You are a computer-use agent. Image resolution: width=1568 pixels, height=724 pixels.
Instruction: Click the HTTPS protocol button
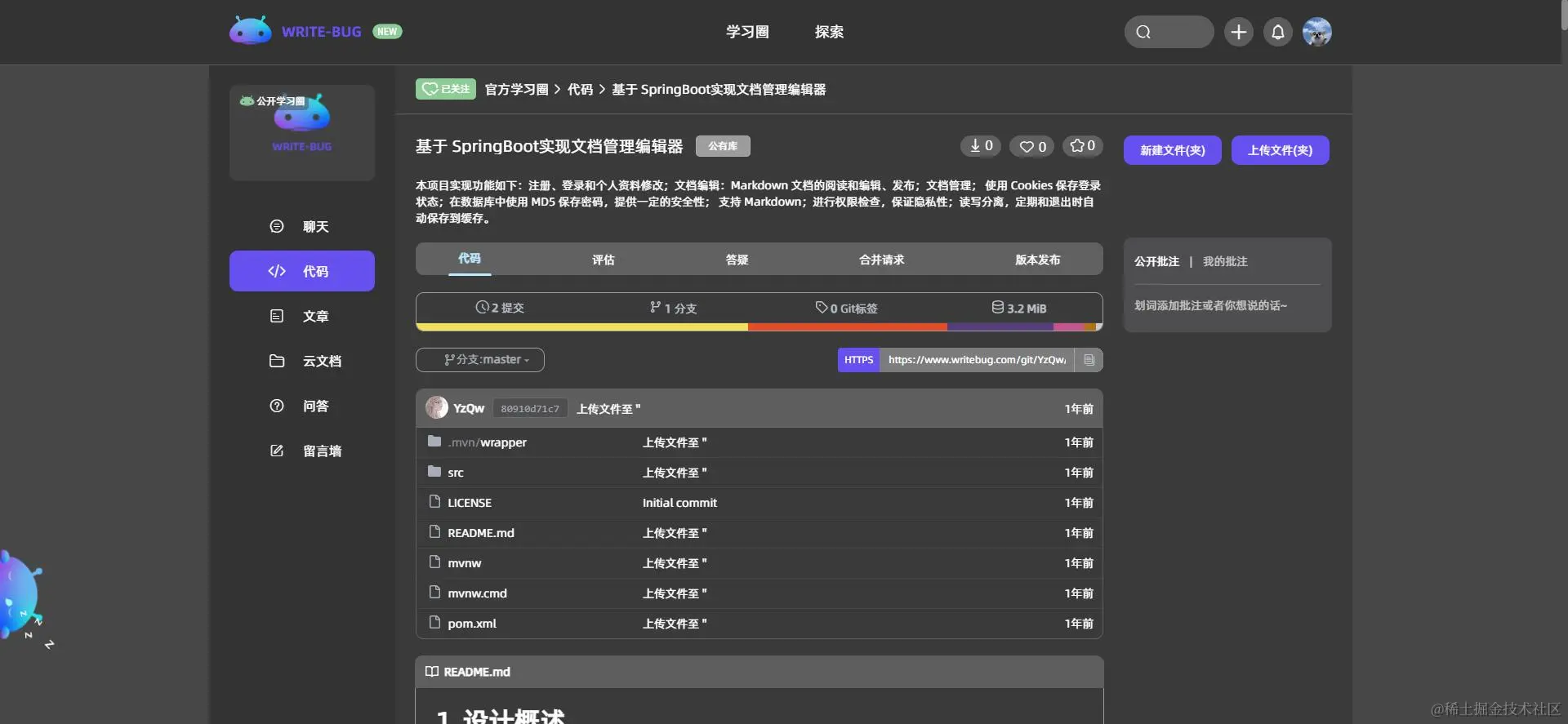(x=858, y=360)
